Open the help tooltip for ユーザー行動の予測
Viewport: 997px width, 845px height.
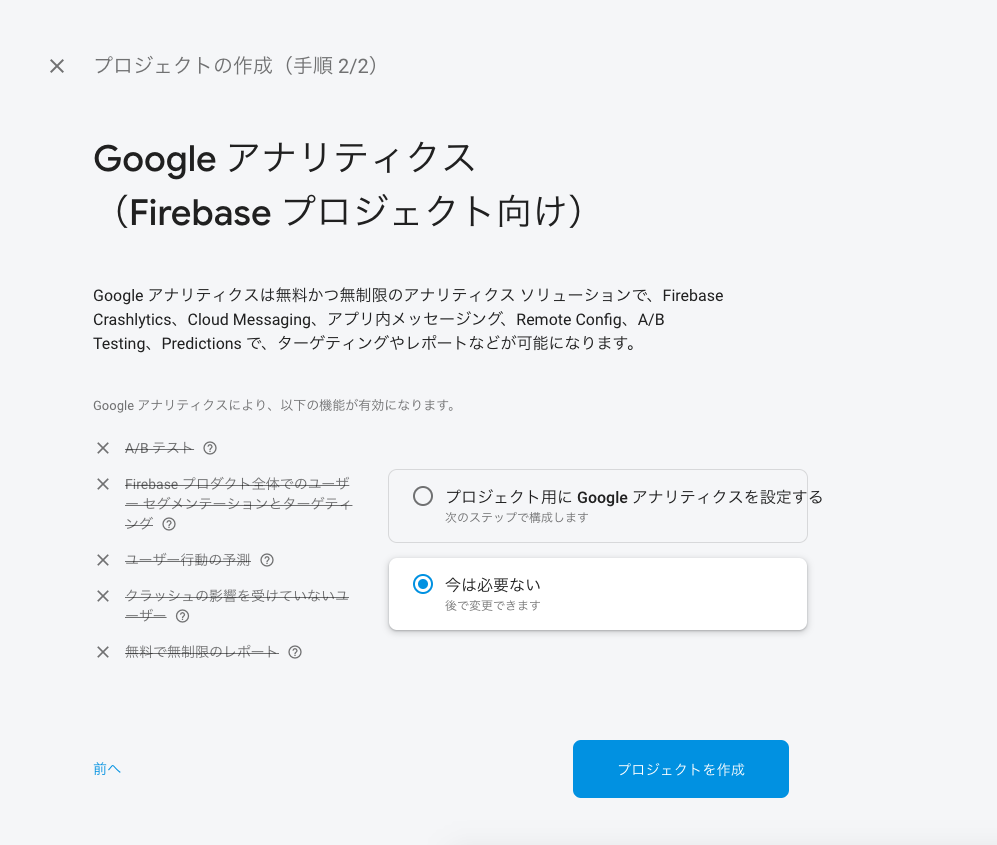tap(266, 560)
